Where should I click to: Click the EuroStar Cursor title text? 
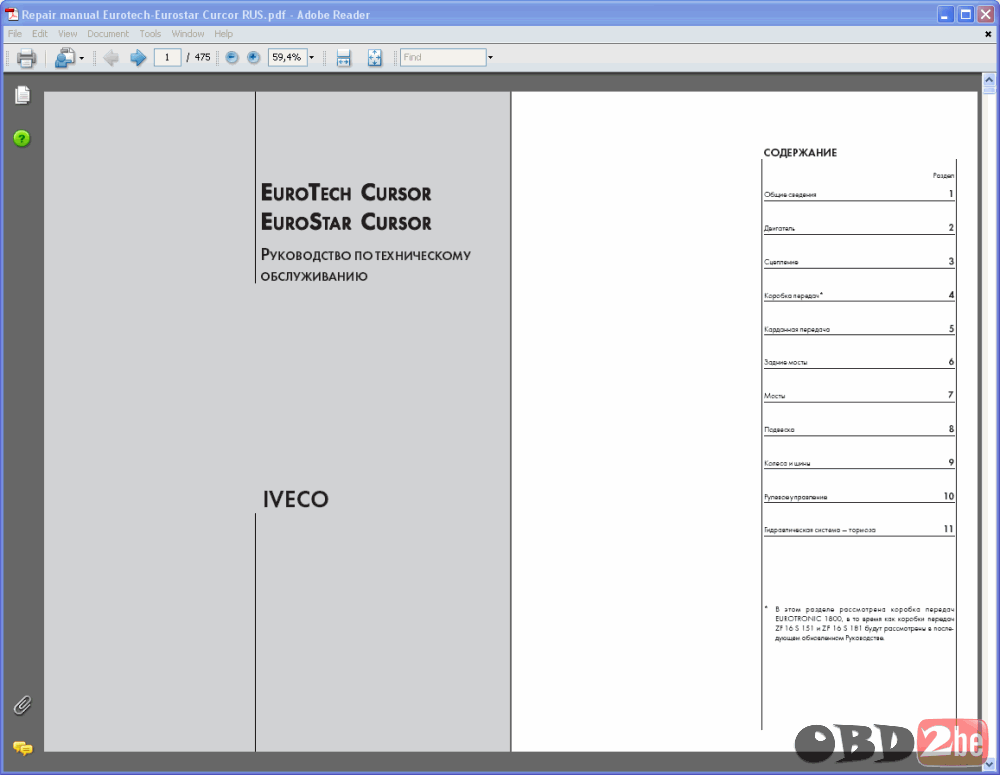(x=346, y=222)
